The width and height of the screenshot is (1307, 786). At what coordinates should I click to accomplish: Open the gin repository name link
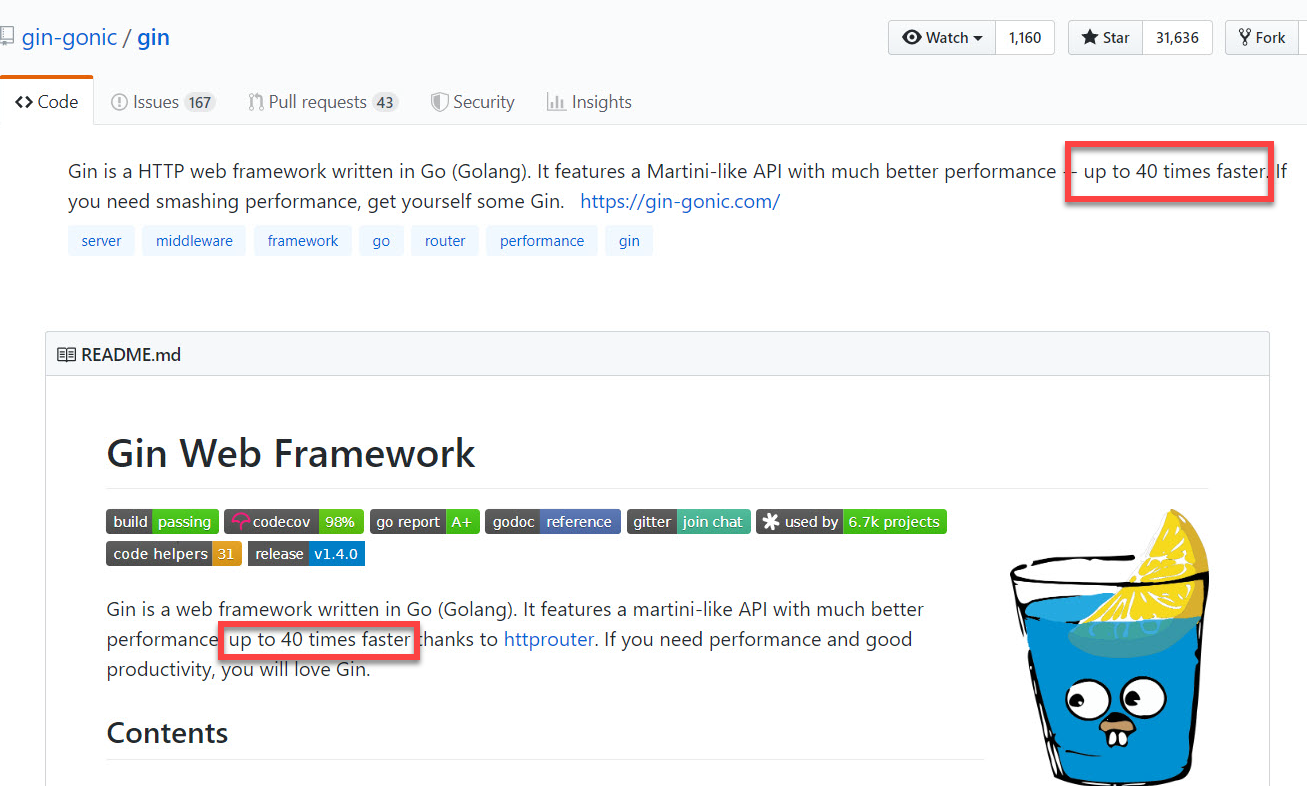tap(153, 38)
